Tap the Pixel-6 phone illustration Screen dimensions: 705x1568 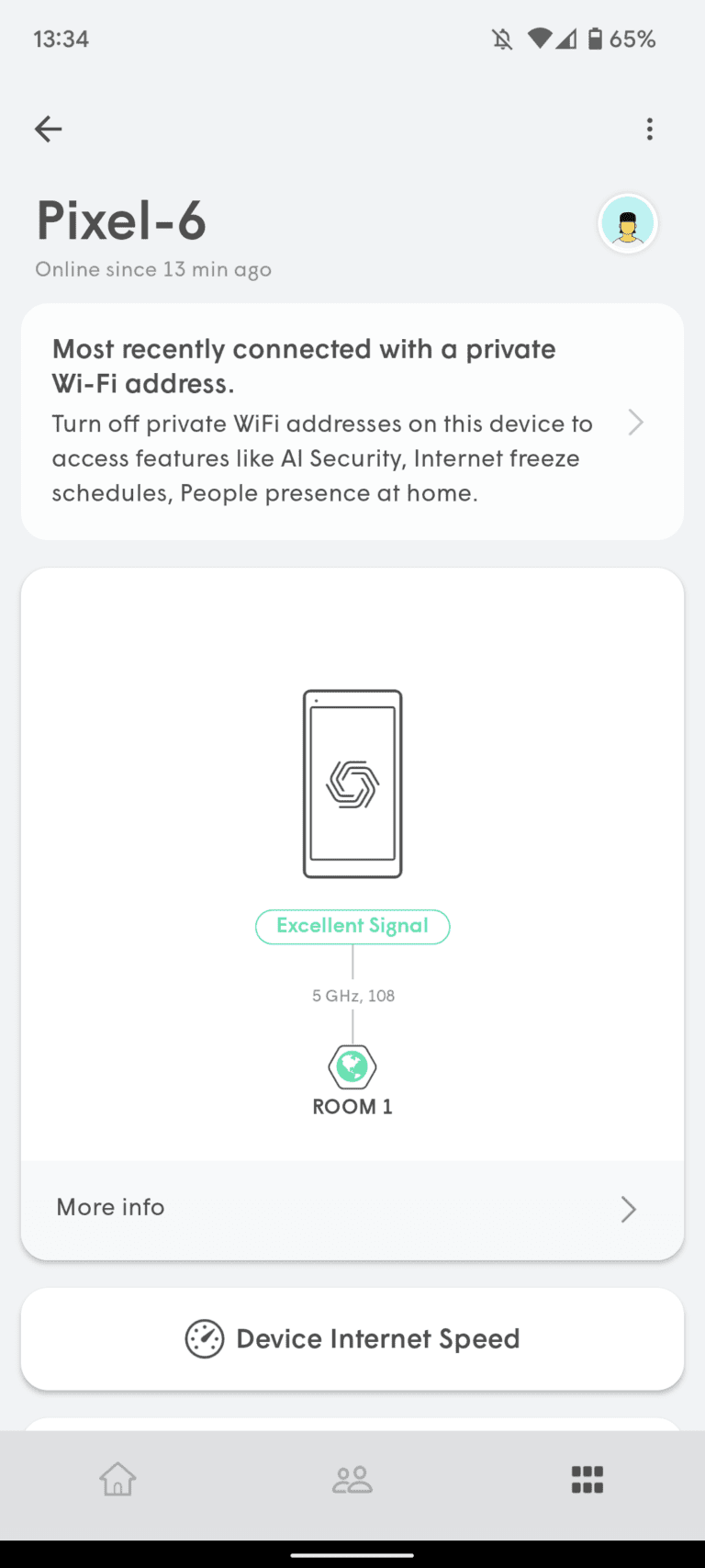352,782
